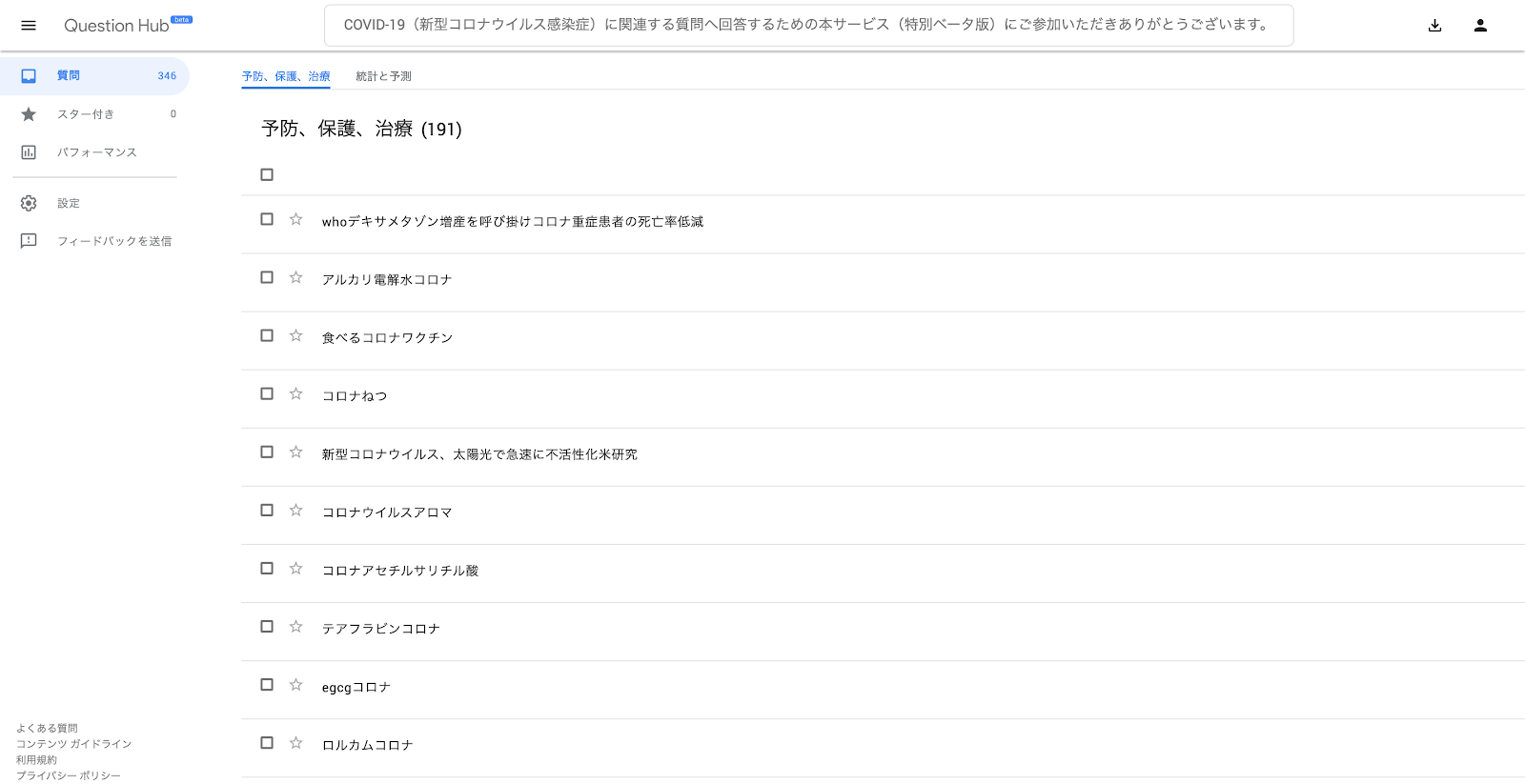The height and width of the screenshot is (784, 1525).
Task: Star the 食べるコロナワクチン question
Action: pos(296,335)
